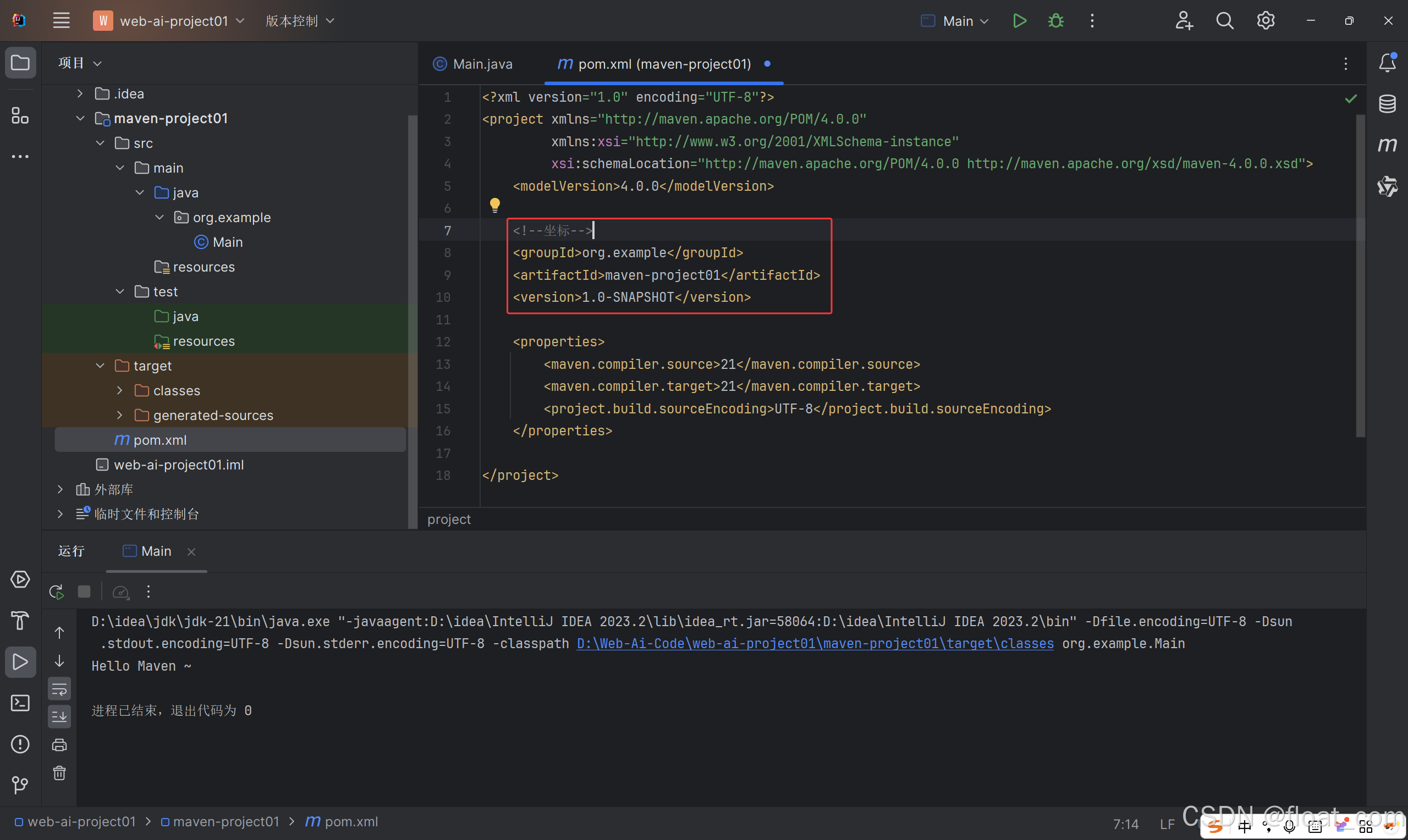Toggle the Project tool window folder button

pos(20,62)
